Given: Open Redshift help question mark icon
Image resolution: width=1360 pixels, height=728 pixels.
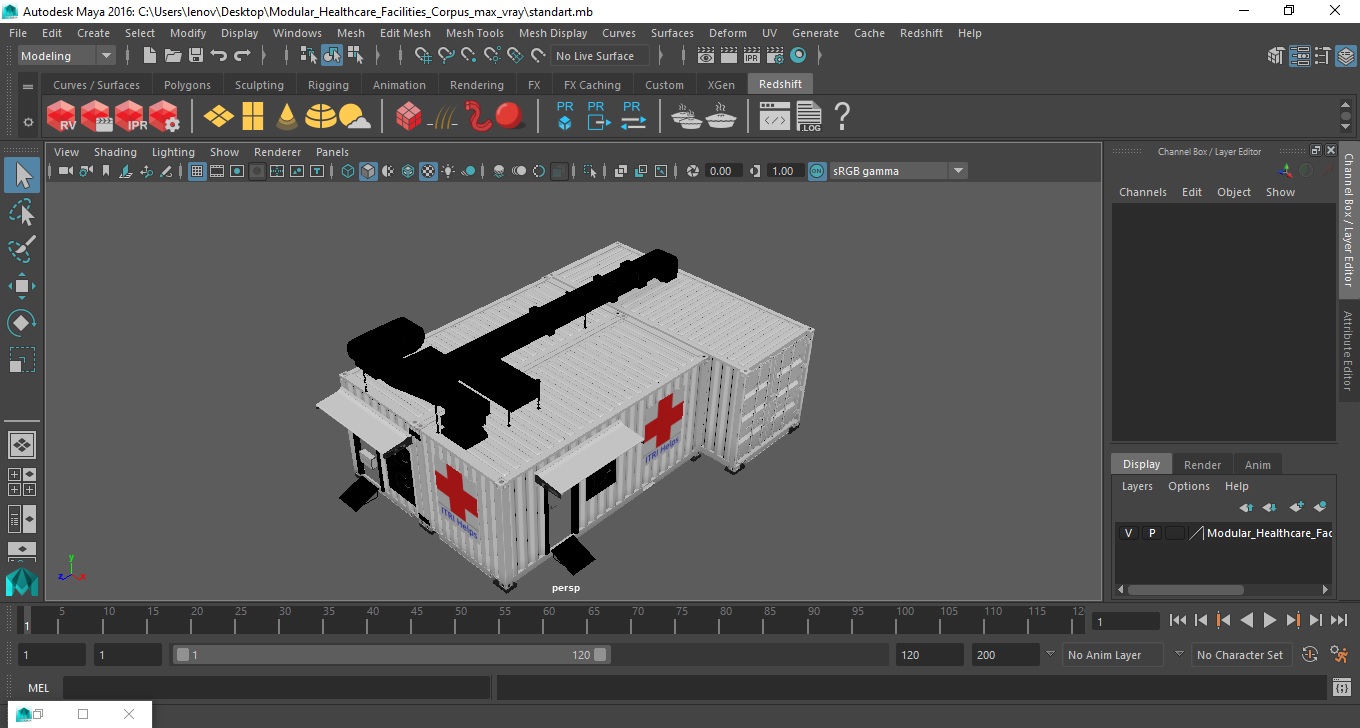Looking at the screenshot, I should tap(842, 116).
